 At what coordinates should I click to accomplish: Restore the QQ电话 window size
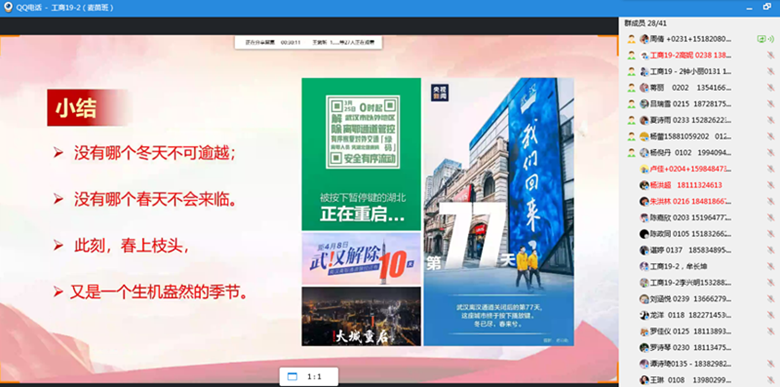pos(767,7)
